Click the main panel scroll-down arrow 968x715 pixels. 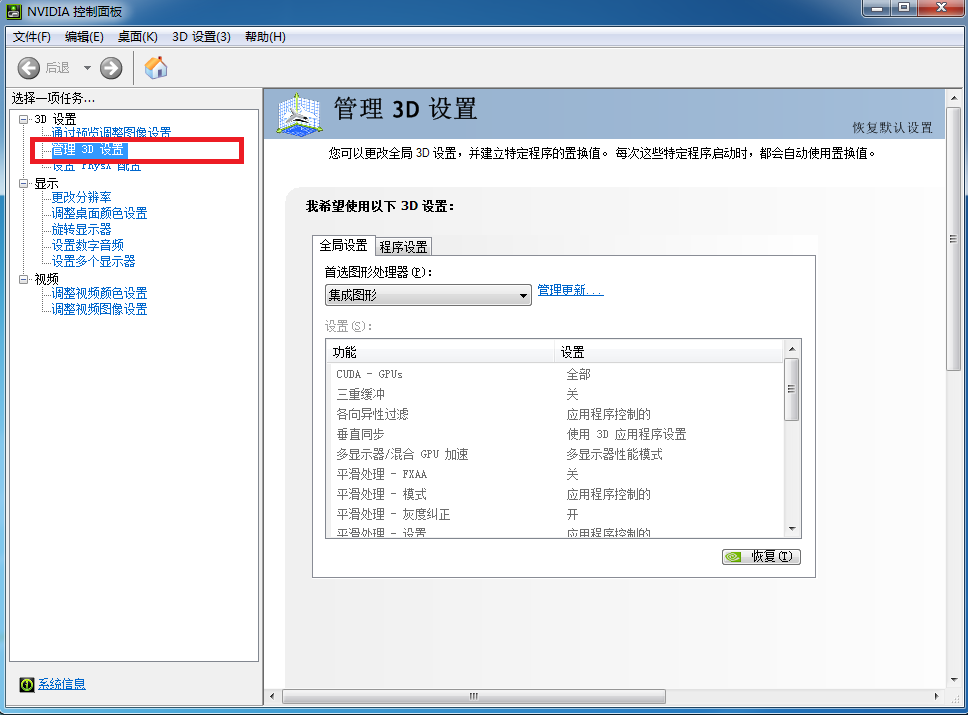(954, 680)
